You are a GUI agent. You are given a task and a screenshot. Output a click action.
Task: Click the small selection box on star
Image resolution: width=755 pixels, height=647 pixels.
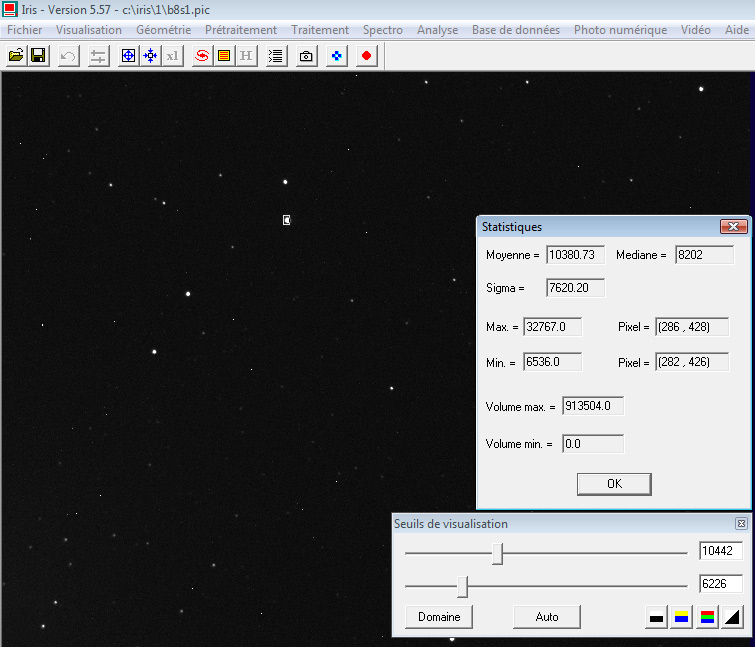(x=286, y=220)
